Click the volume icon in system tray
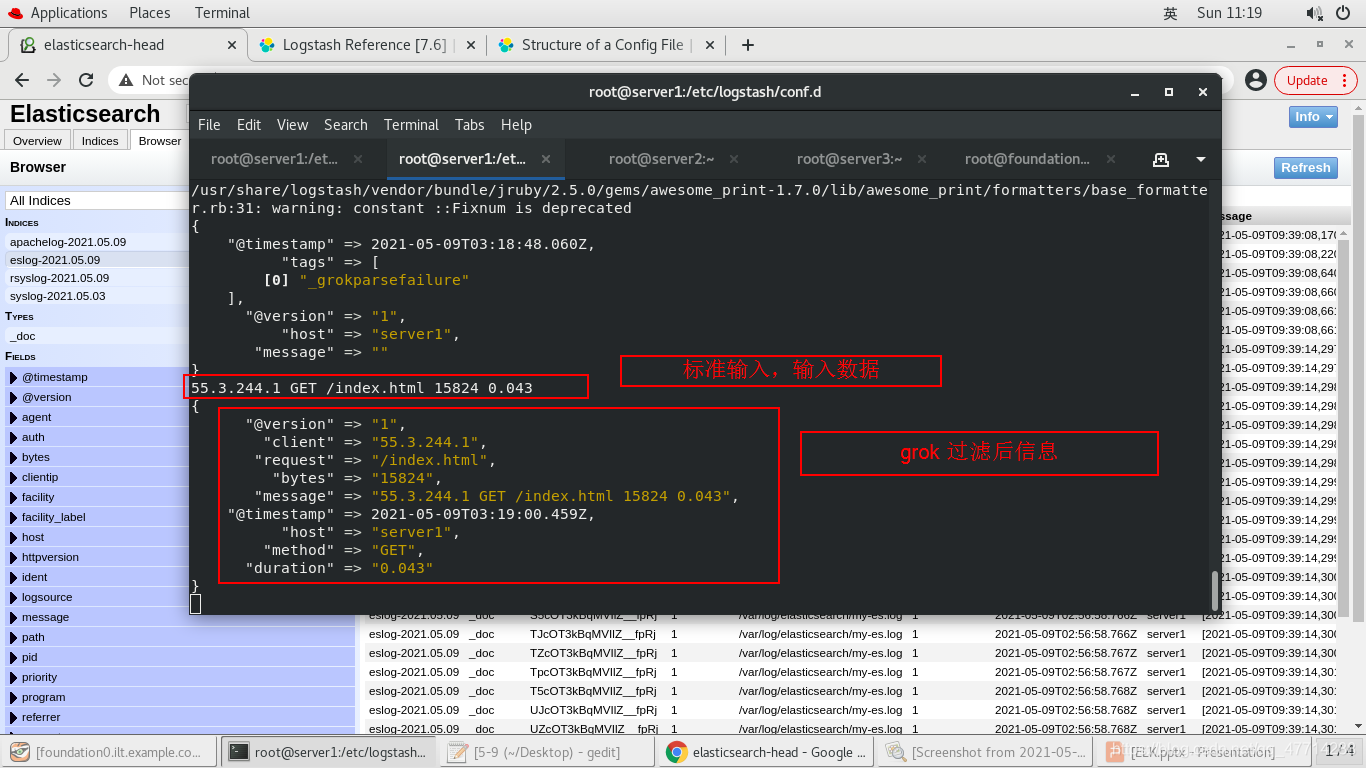Screen dimensions: 1366x768 point(1314,13)
